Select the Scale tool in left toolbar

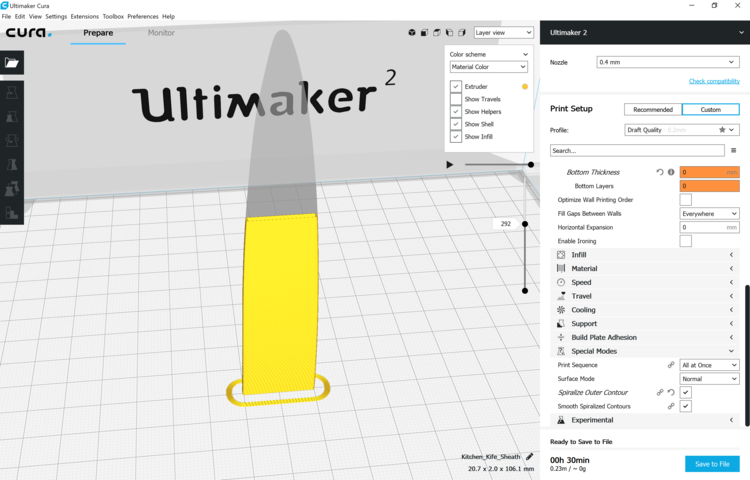coord(11,116)
